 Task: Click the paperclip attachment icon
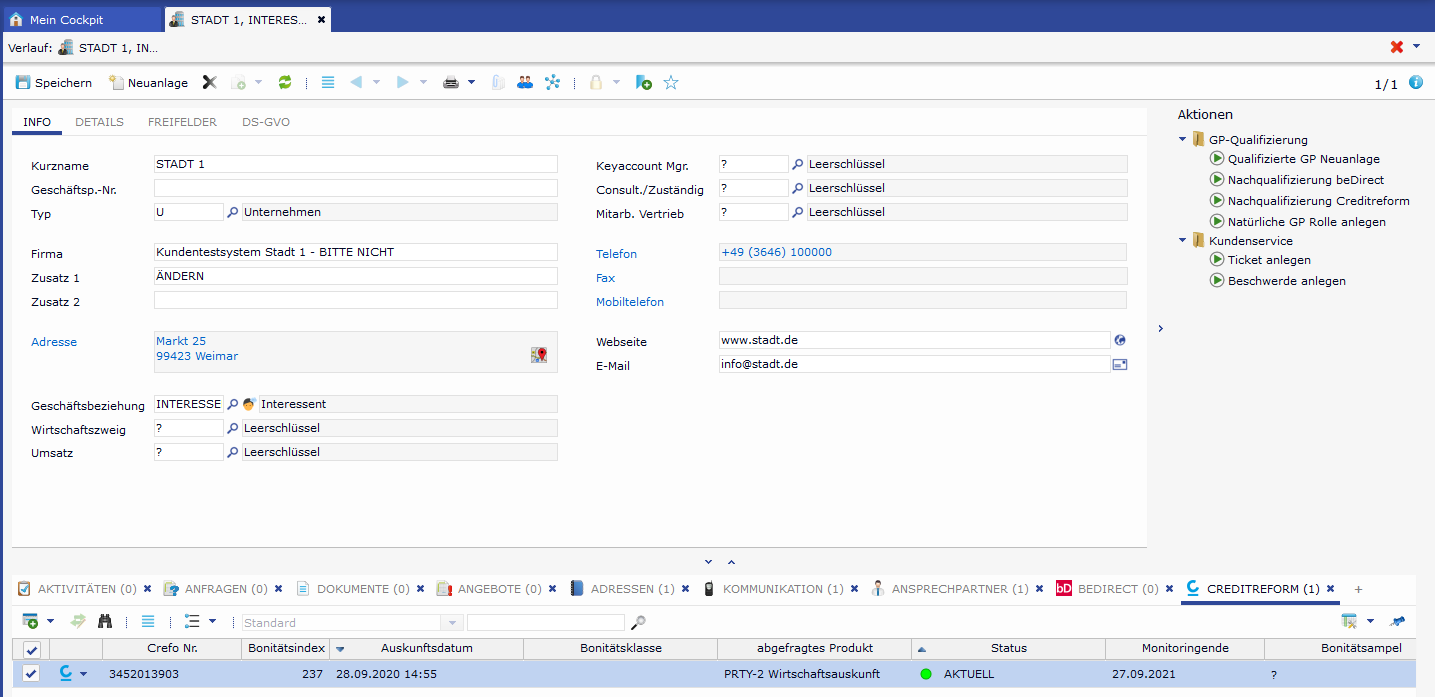(498, 83)
